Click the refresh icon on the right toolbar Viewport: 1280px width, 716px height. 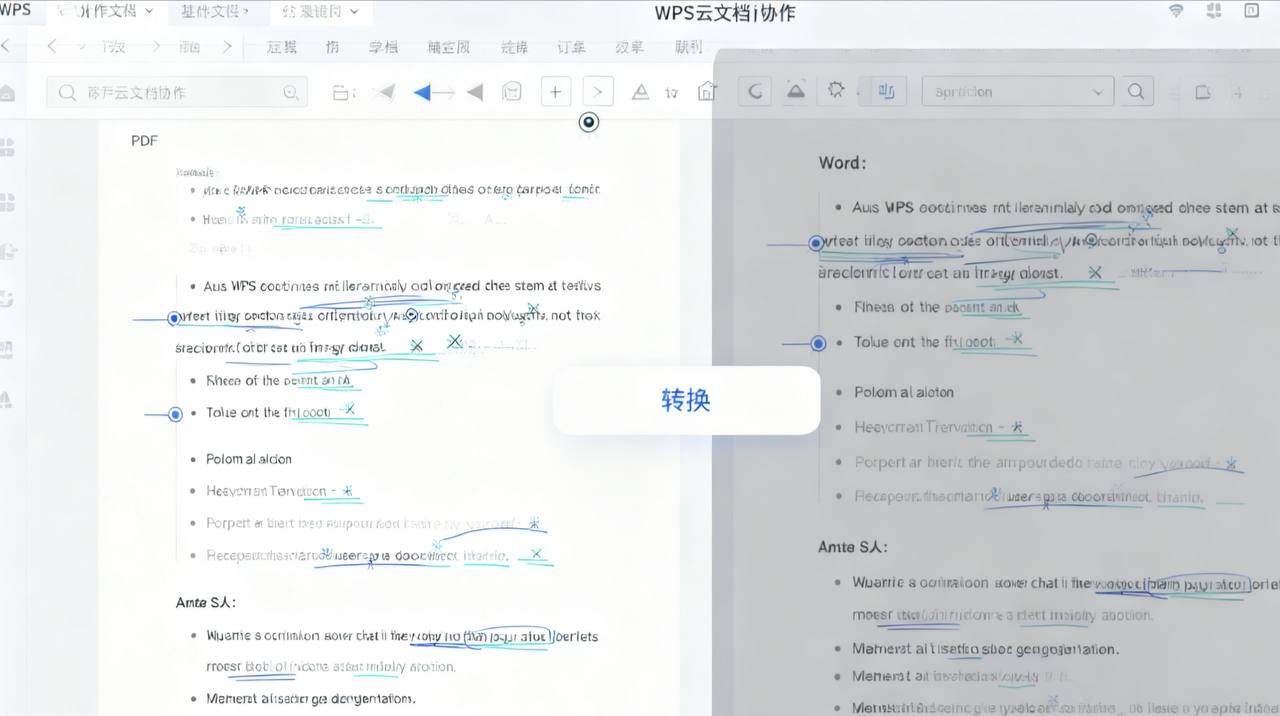(x=755, y=90)
